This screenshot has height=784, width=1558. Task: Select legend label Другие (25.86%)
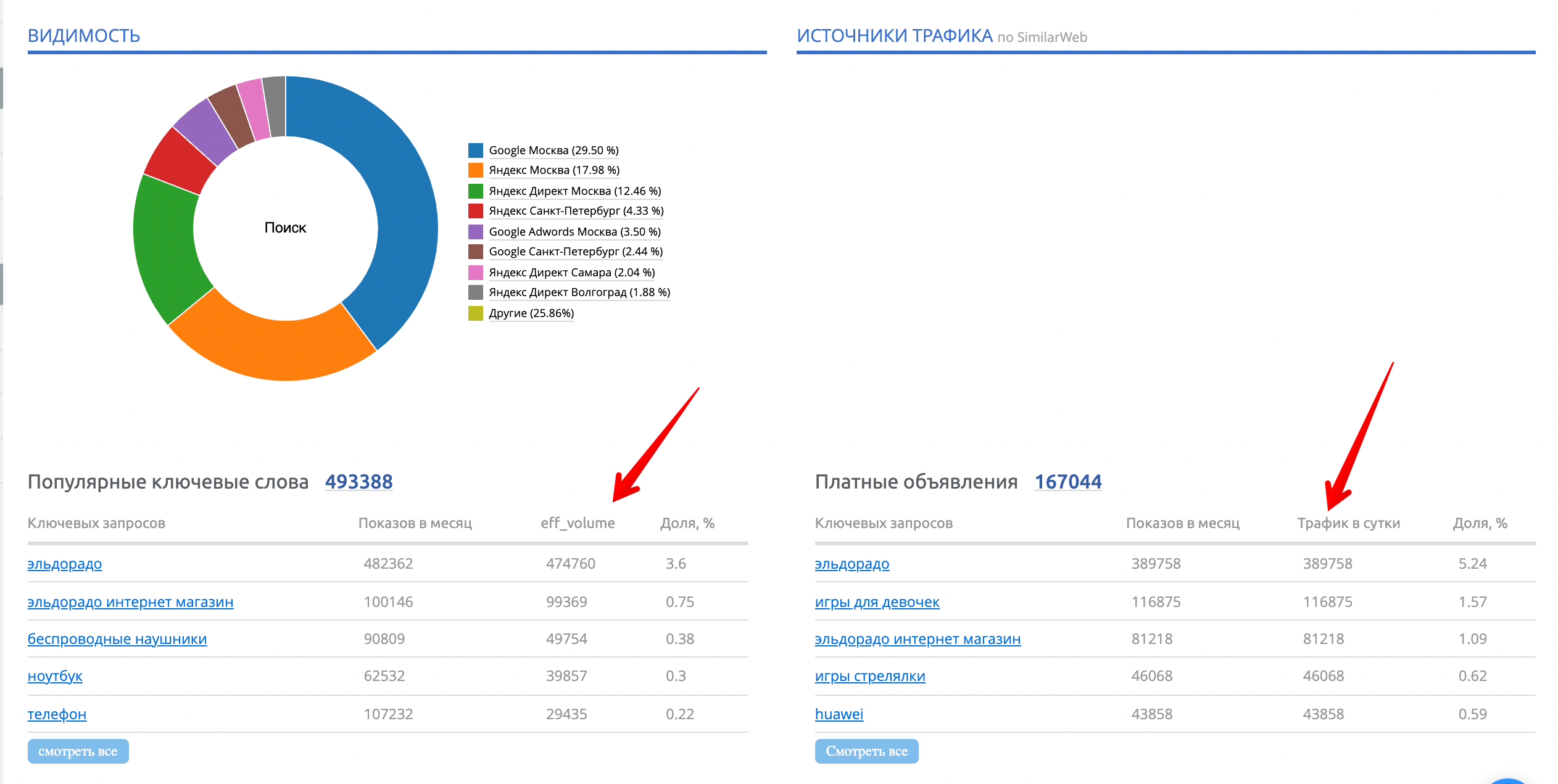(x=531, y=313)
